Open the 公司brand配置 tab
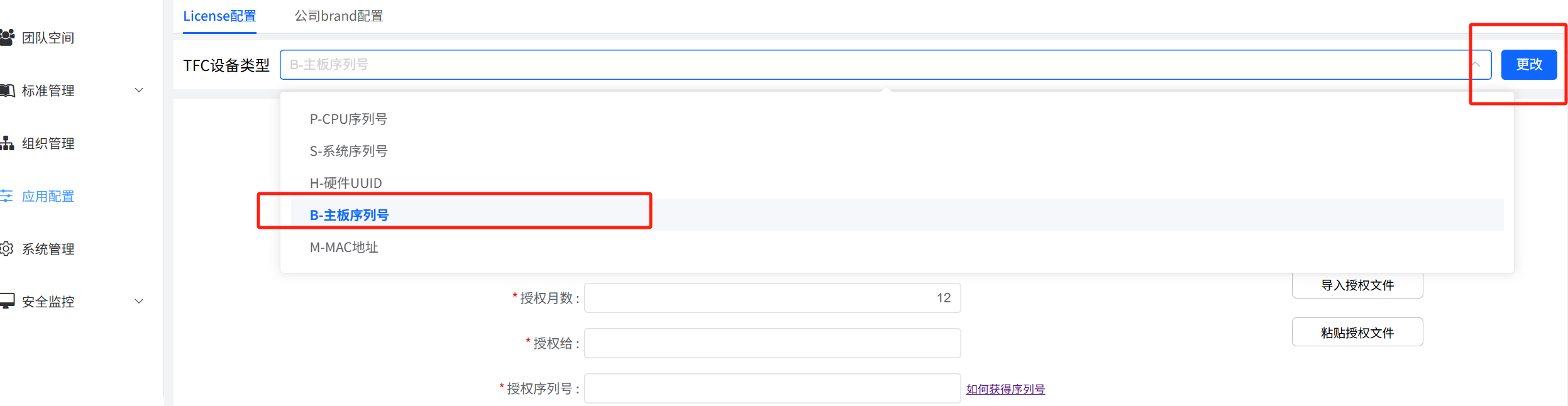The image size is (1568, 406). tap(339, 16)
